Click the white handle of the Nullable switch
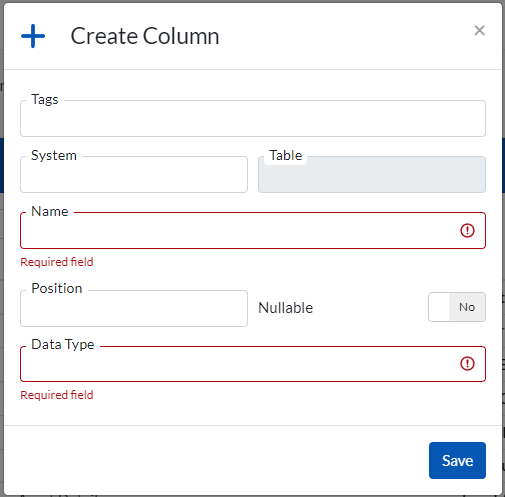505x497 pixels. coord(439,307)
